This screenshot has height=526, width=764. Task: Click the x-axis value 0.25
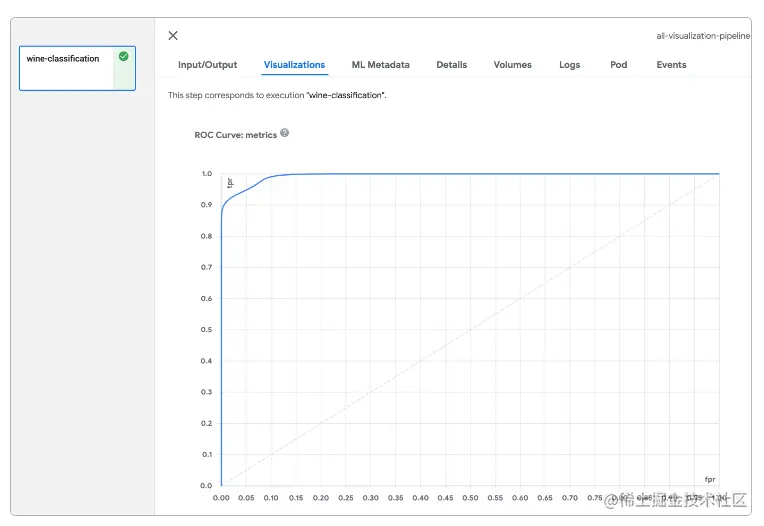click(346, 498)
